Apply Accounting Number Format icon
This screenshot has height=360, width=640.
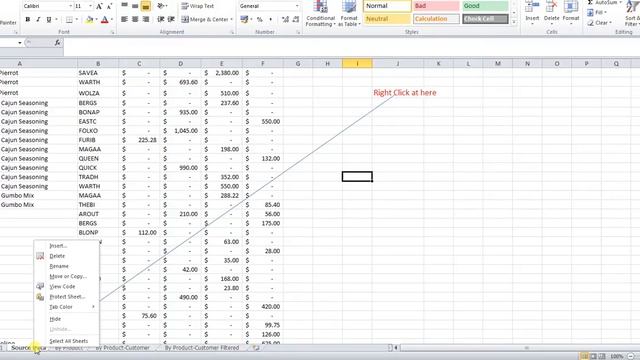tap(244, 19)
